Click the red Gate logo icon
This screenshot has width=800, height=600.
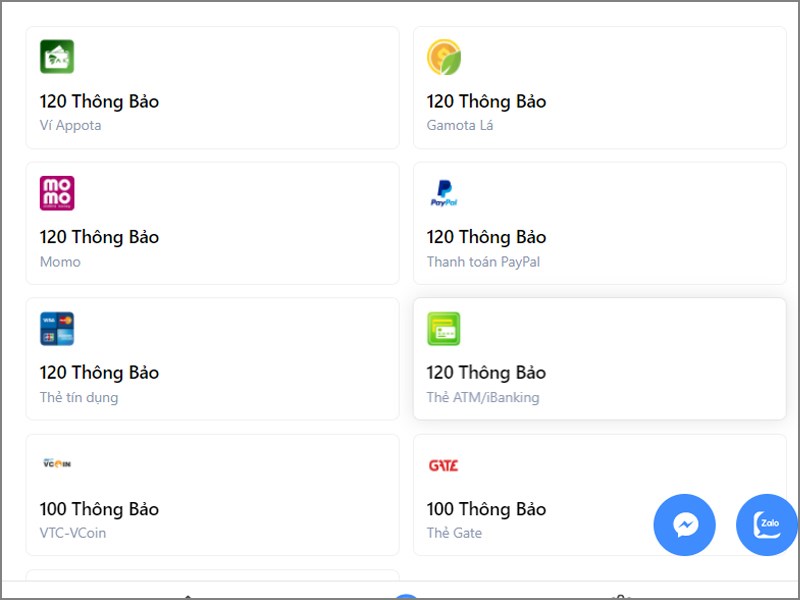coord(443,465)
